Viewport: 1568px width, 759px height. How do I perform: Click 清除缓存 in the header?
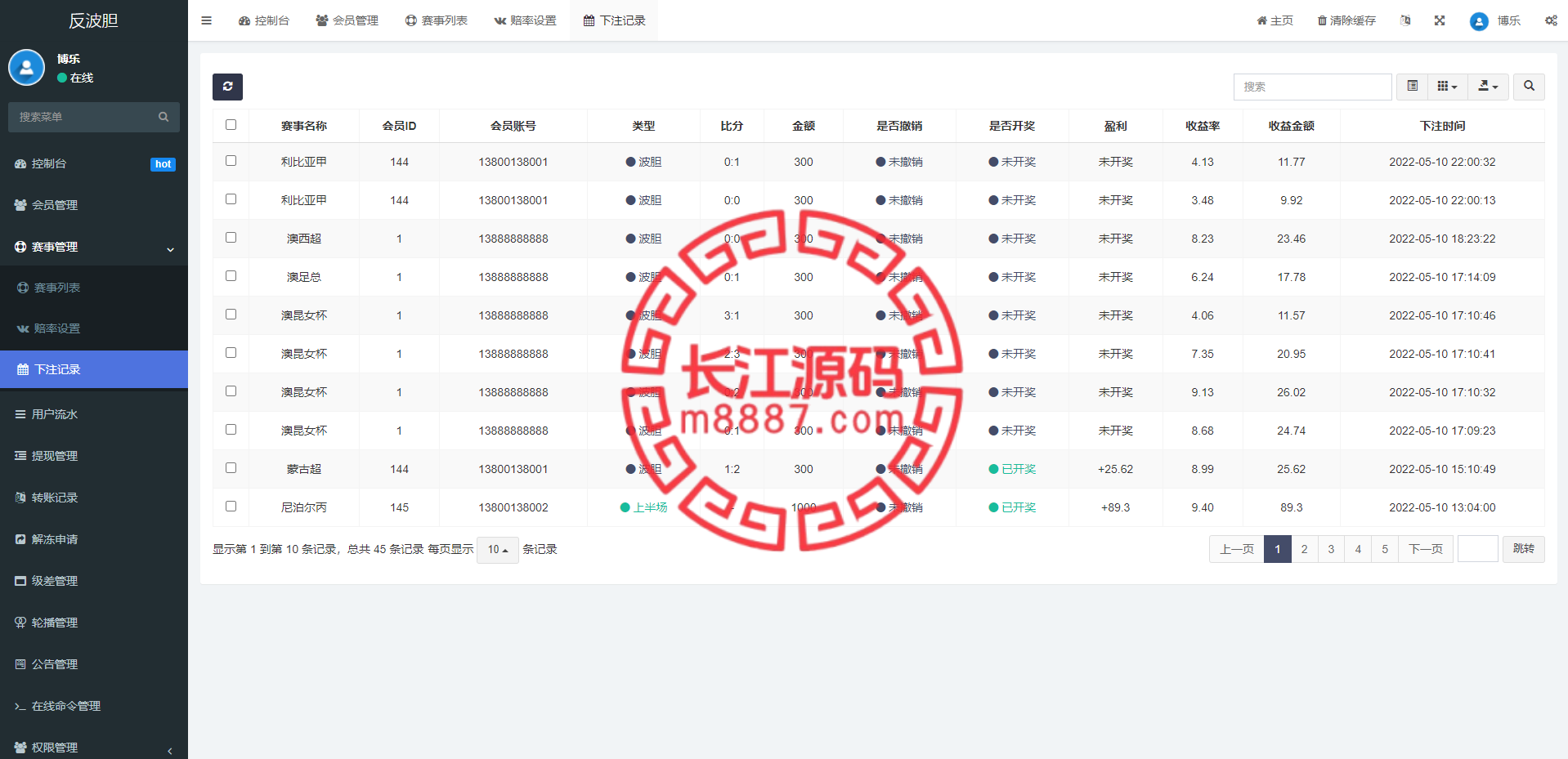coord(1346,20)
